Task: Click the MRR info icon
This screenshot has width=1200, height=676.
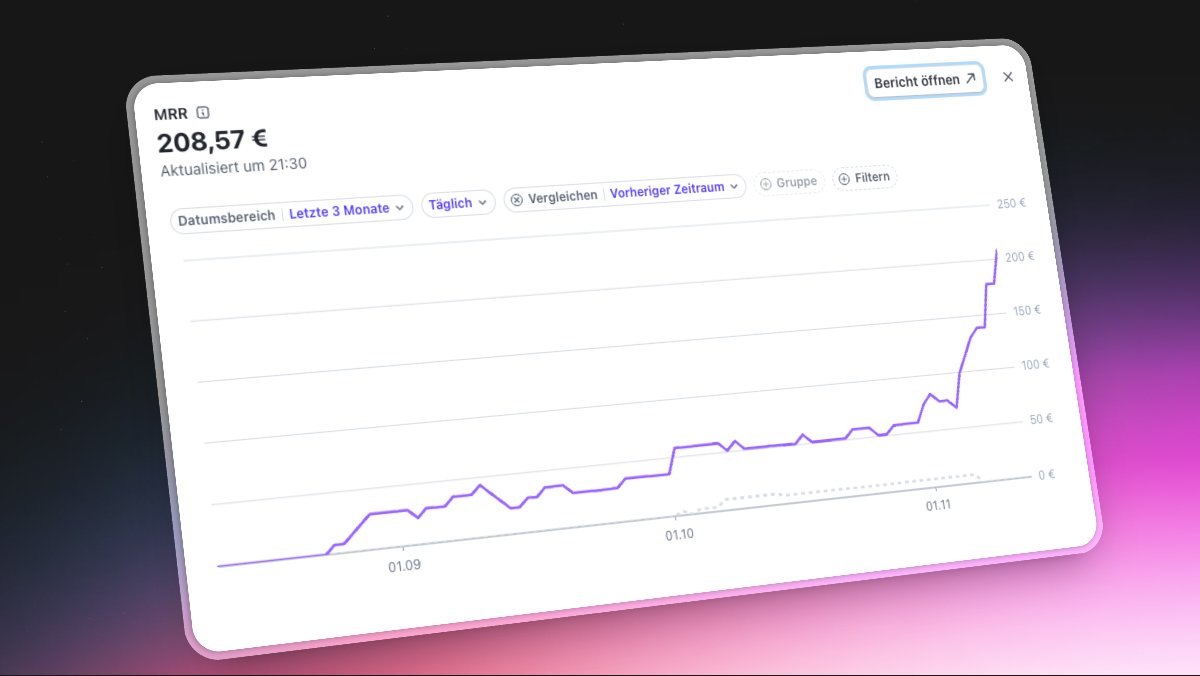Action: (202, 113)
